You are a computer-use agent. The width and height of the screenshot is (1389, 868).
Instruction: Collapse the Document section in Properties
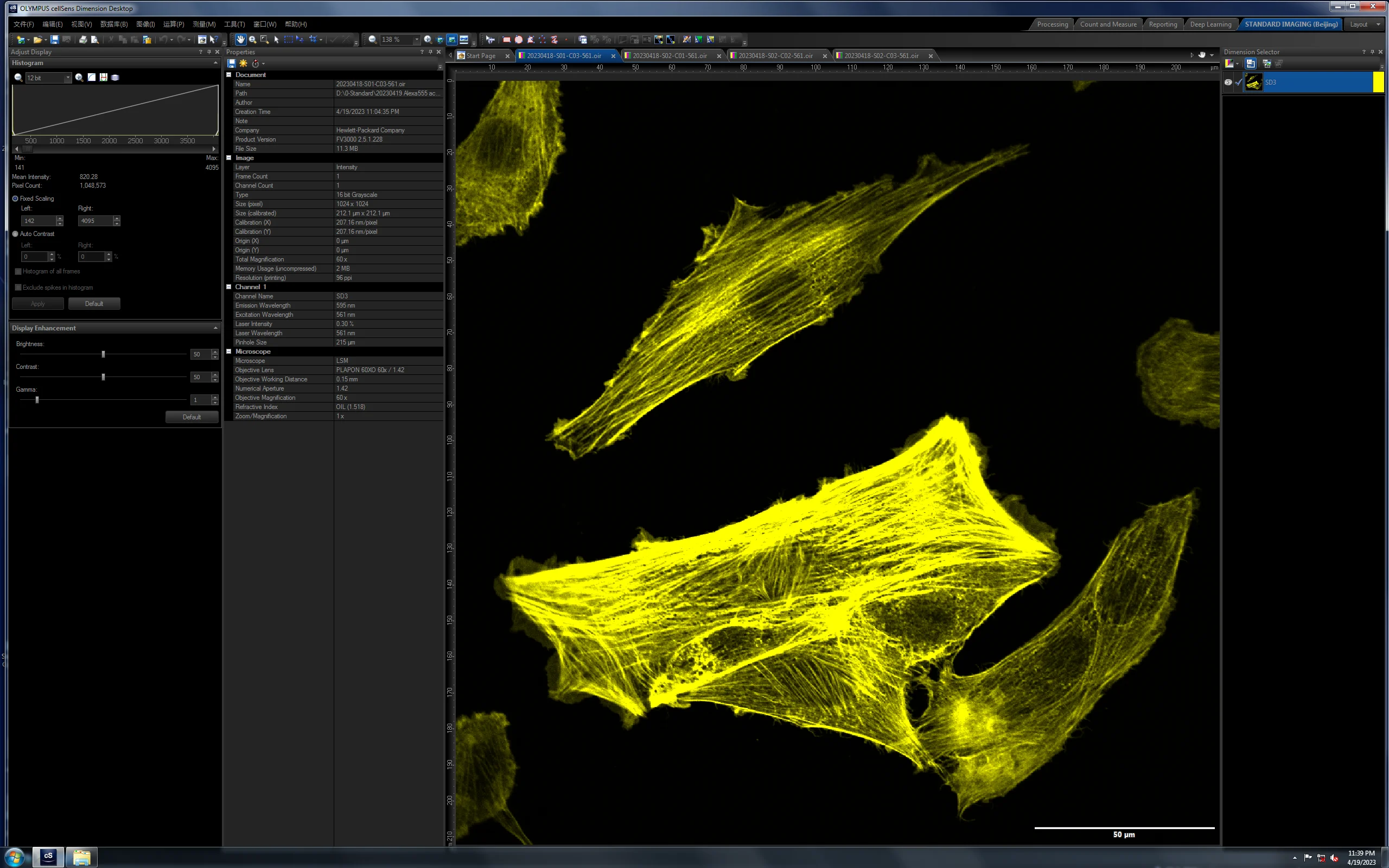click(229, 75)
